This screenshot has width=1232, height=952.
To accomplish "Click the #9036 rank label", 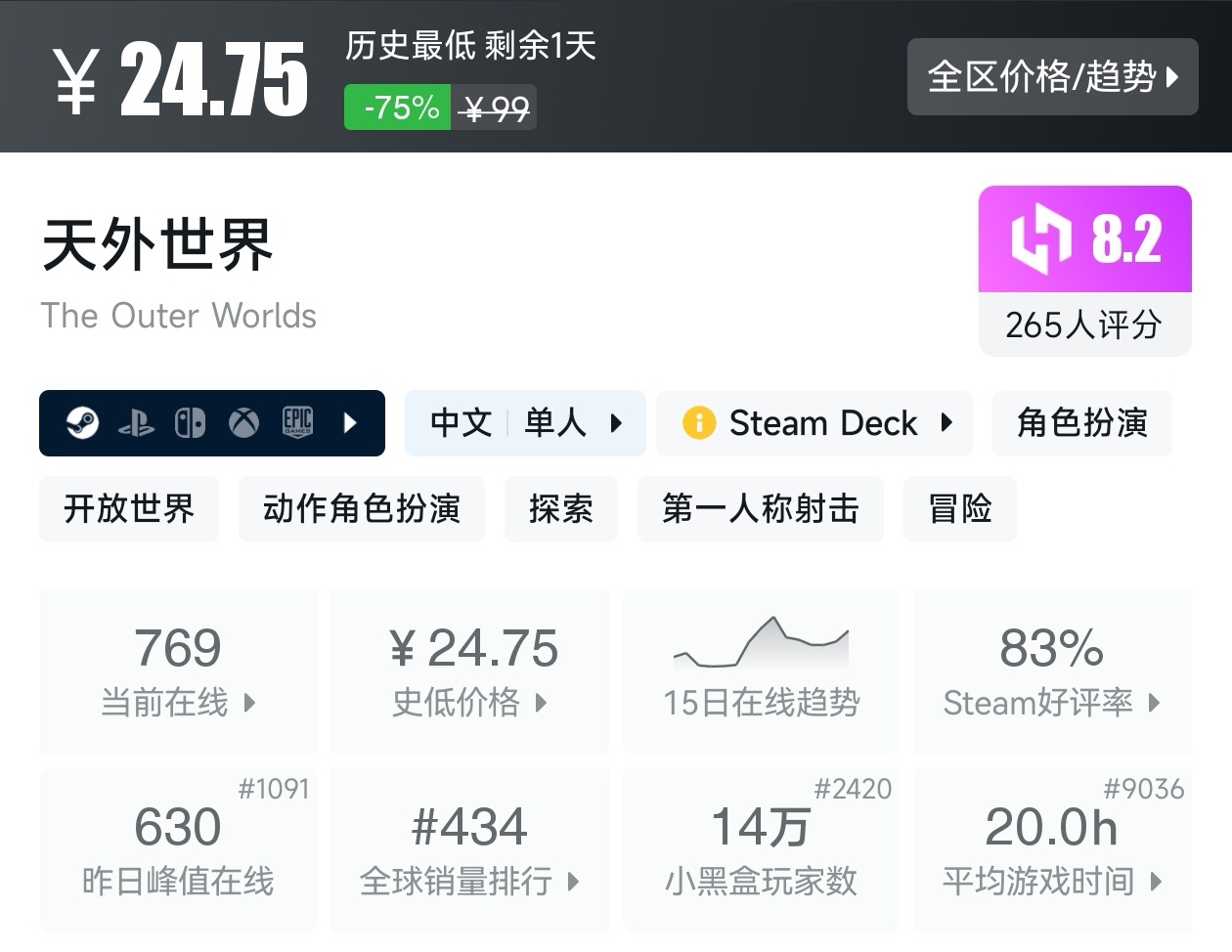I will click(1144, 789).
